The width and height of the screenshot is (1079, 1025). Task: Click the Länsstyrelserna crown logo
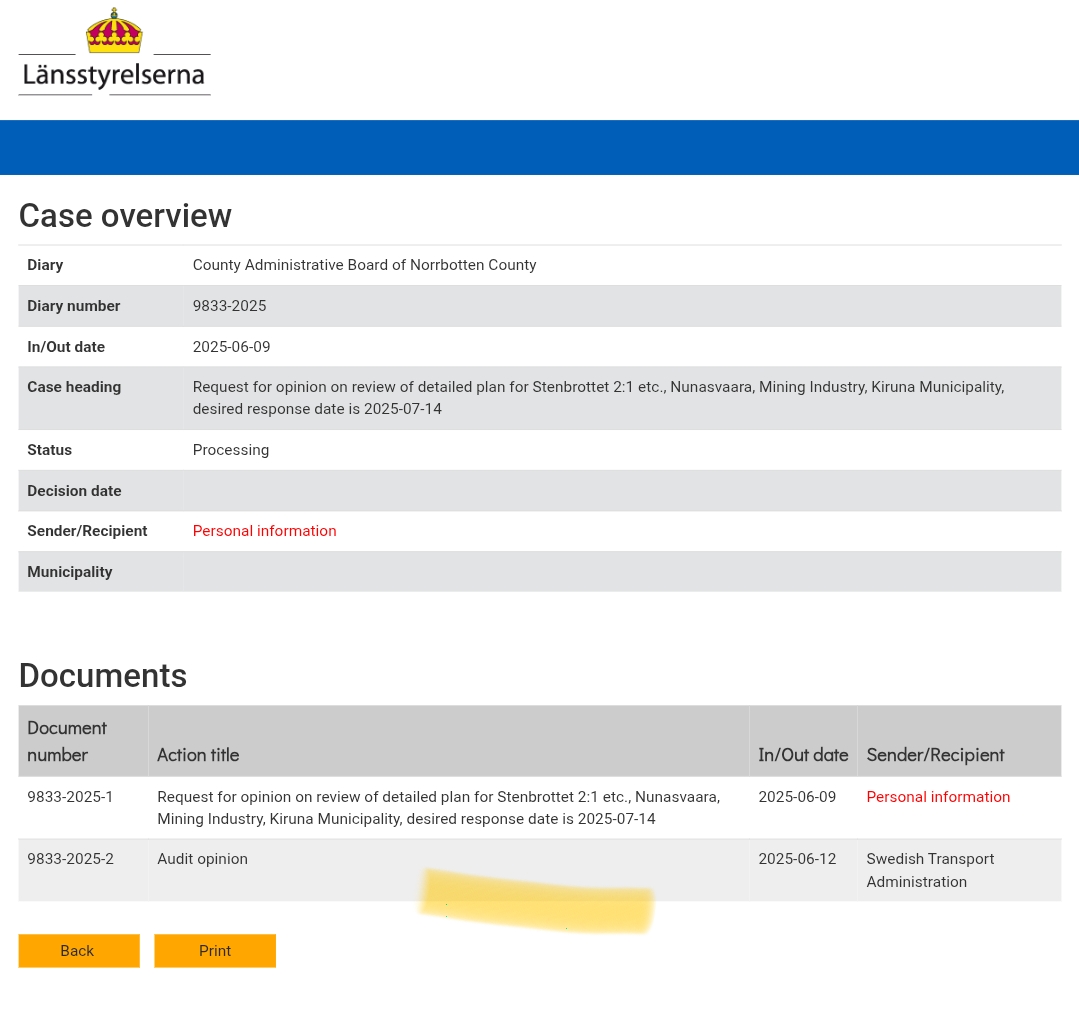(114, 53)
